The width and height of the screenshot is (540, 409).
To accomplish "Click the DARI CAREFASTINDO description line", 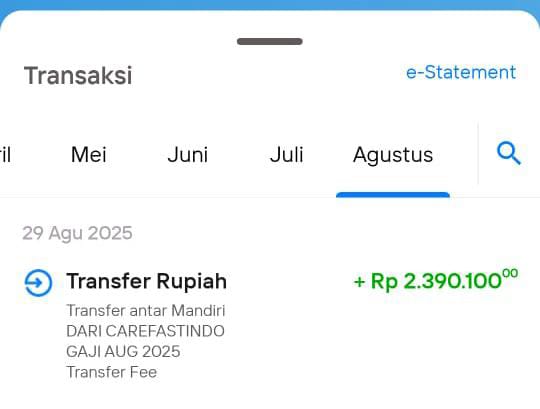I will 145,331.
